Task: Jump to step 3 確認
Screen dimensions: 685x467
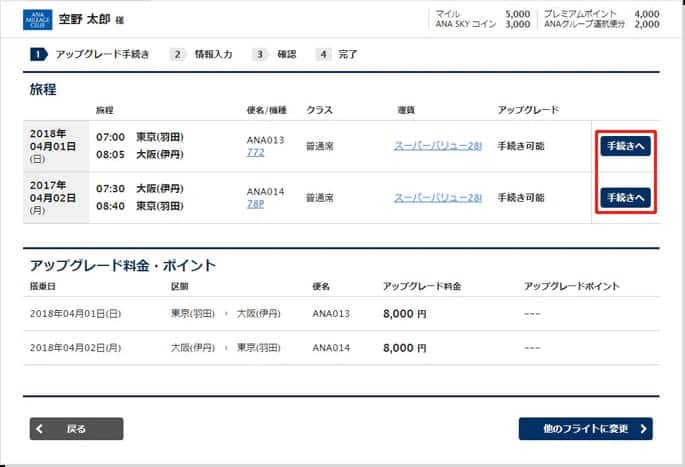Action: point(275,54)
